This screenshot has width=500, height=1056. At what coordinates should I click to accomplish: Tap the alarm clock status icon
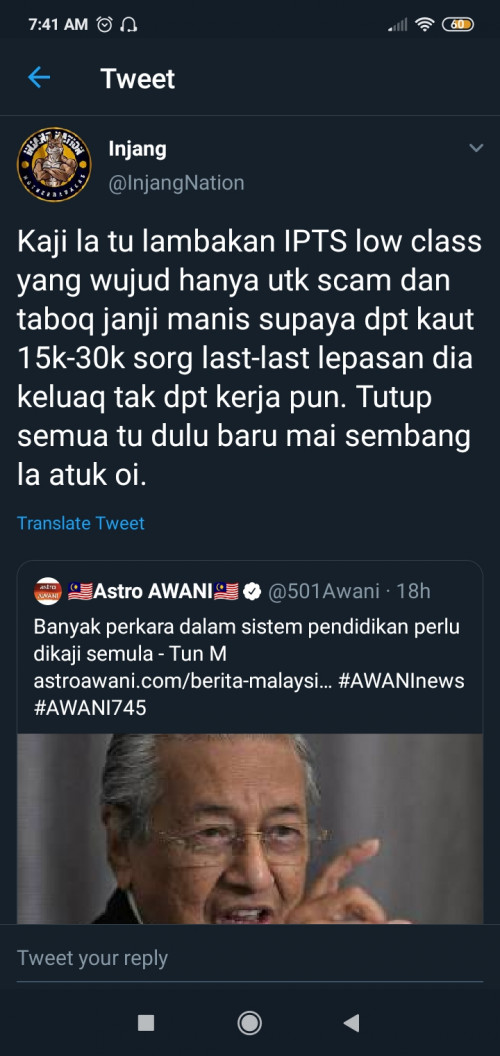104,24
